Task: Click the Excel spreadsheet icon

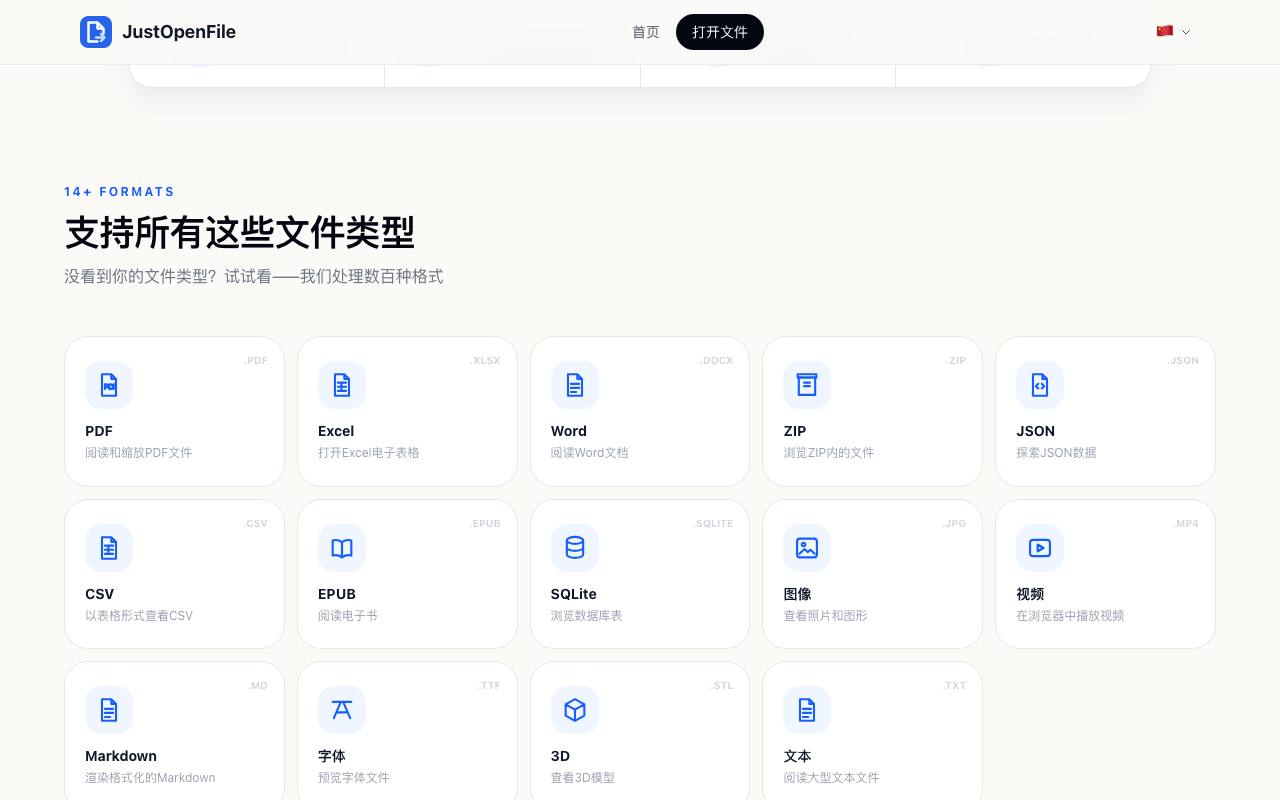Action: [x=342, y=385]
